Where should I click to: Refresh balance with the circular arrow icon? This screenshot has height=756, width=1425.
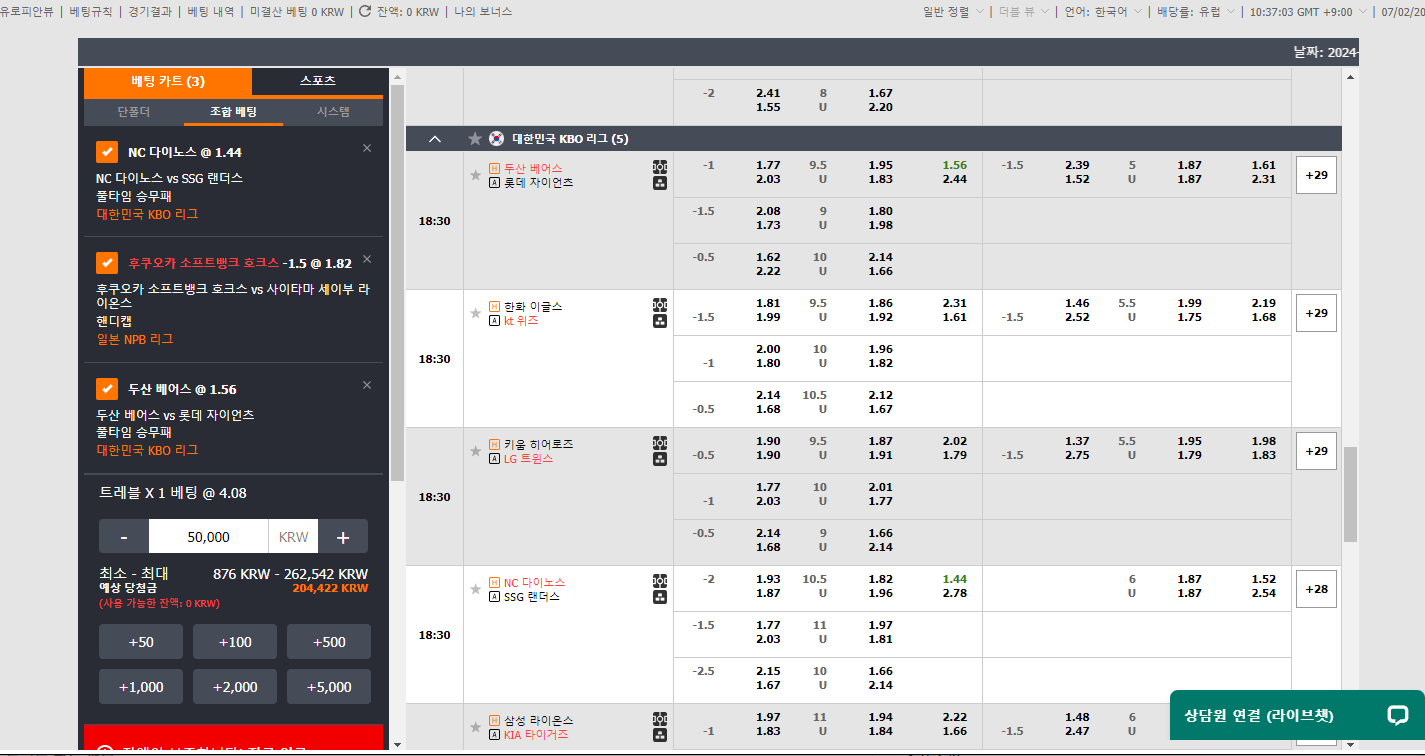(365, 11)
